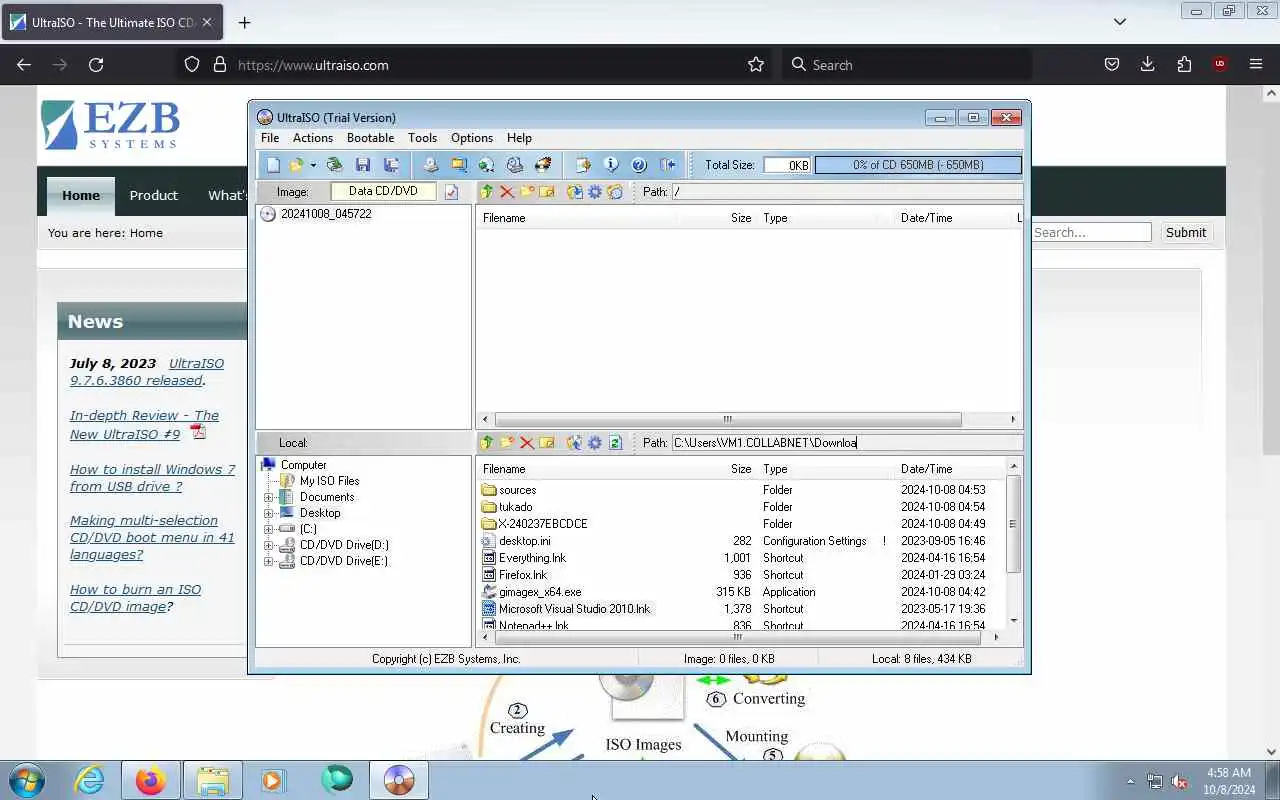Click the 0% of CD 650MB capacity bar
The width and height of the screenshot is (1280, 800).
coord(918,165)
